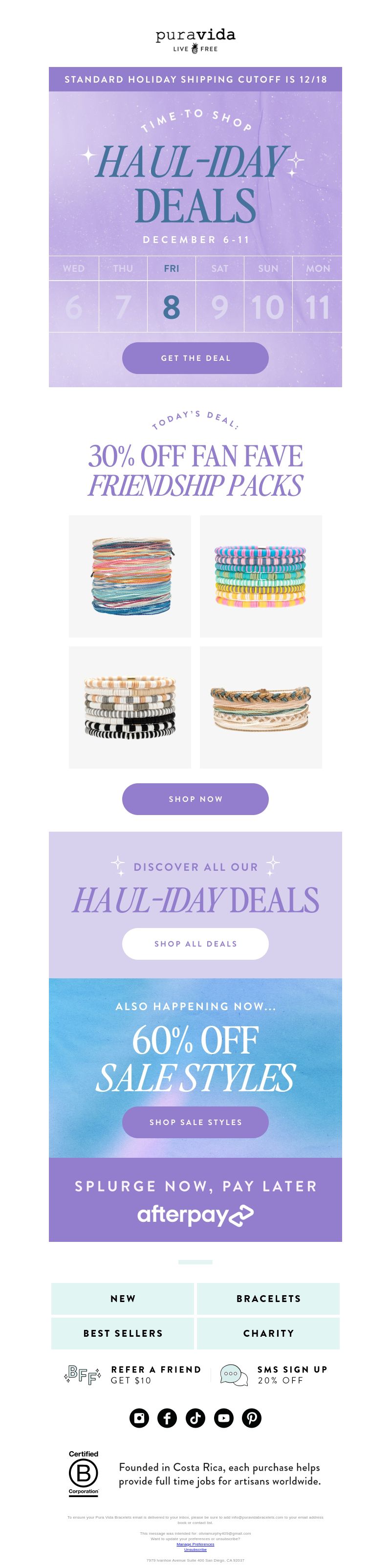Click the Shop Now button
This screenshot has width=391, height=1568.
point(195,798)
